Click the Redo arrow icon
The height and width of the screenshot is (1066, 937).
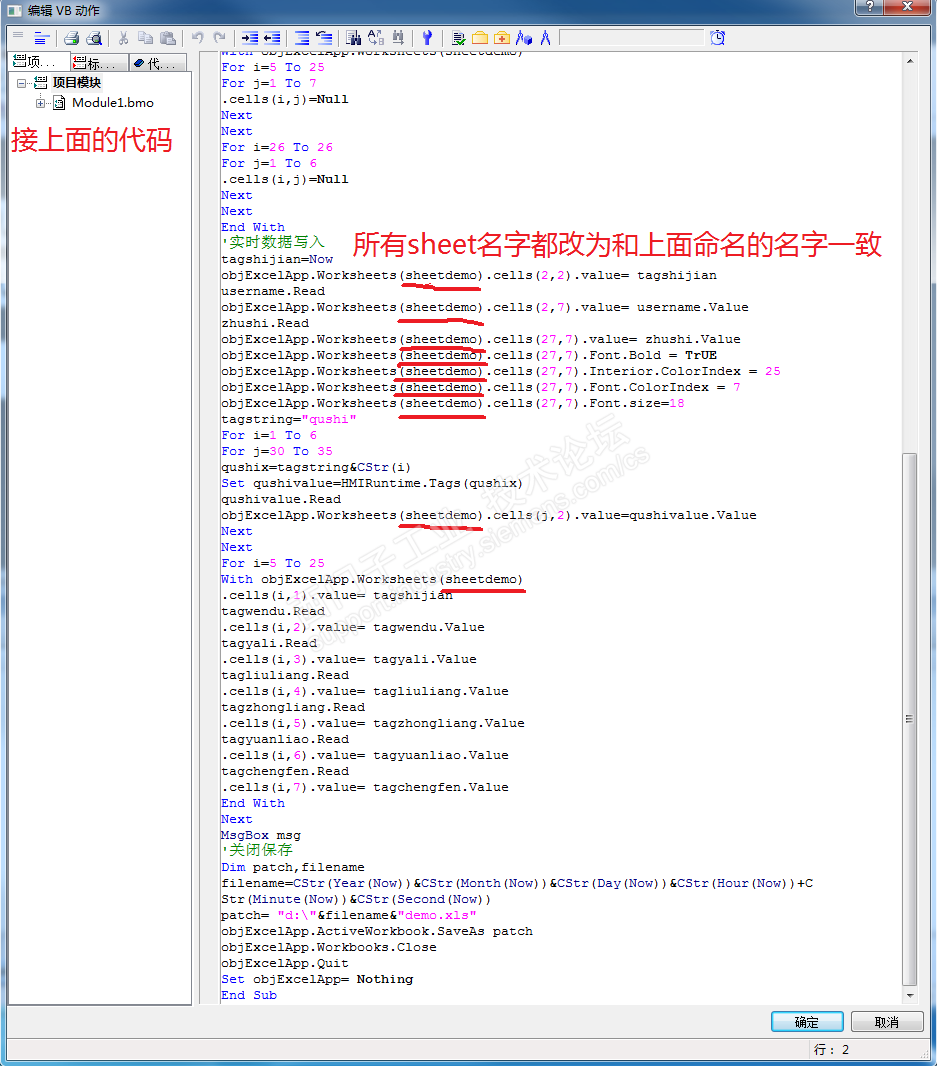pos(219,37)
